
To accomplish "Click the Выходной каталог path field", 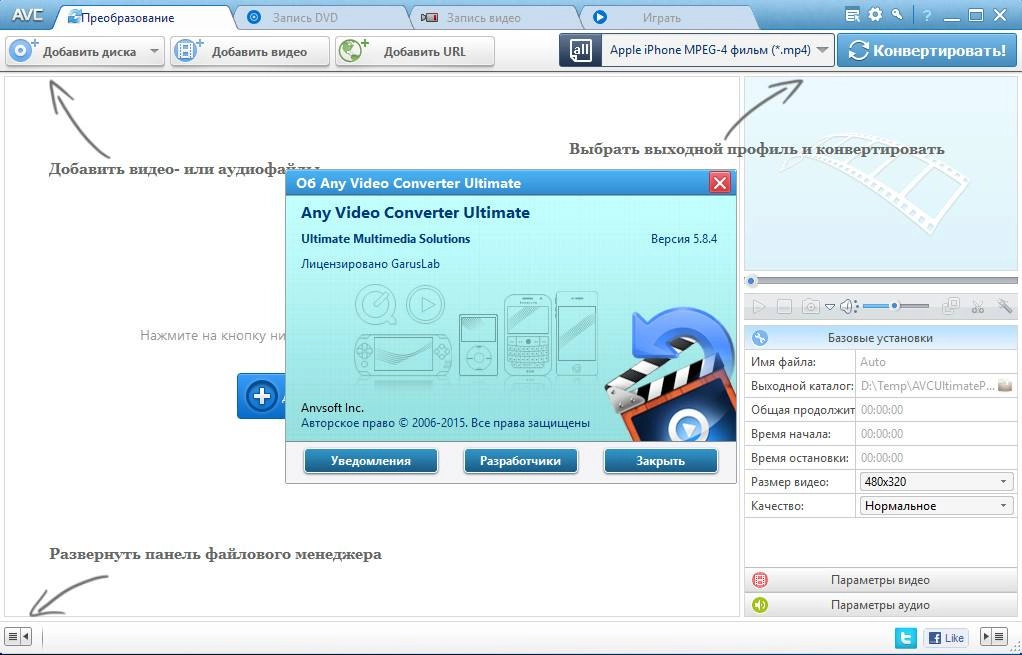I will point(927,386).
